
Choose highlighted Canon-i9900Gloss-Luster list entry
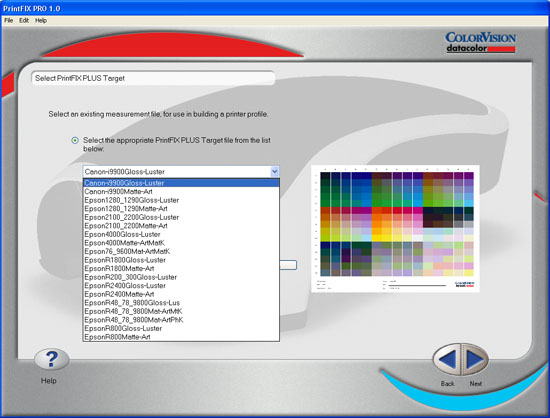coord(181,183)
